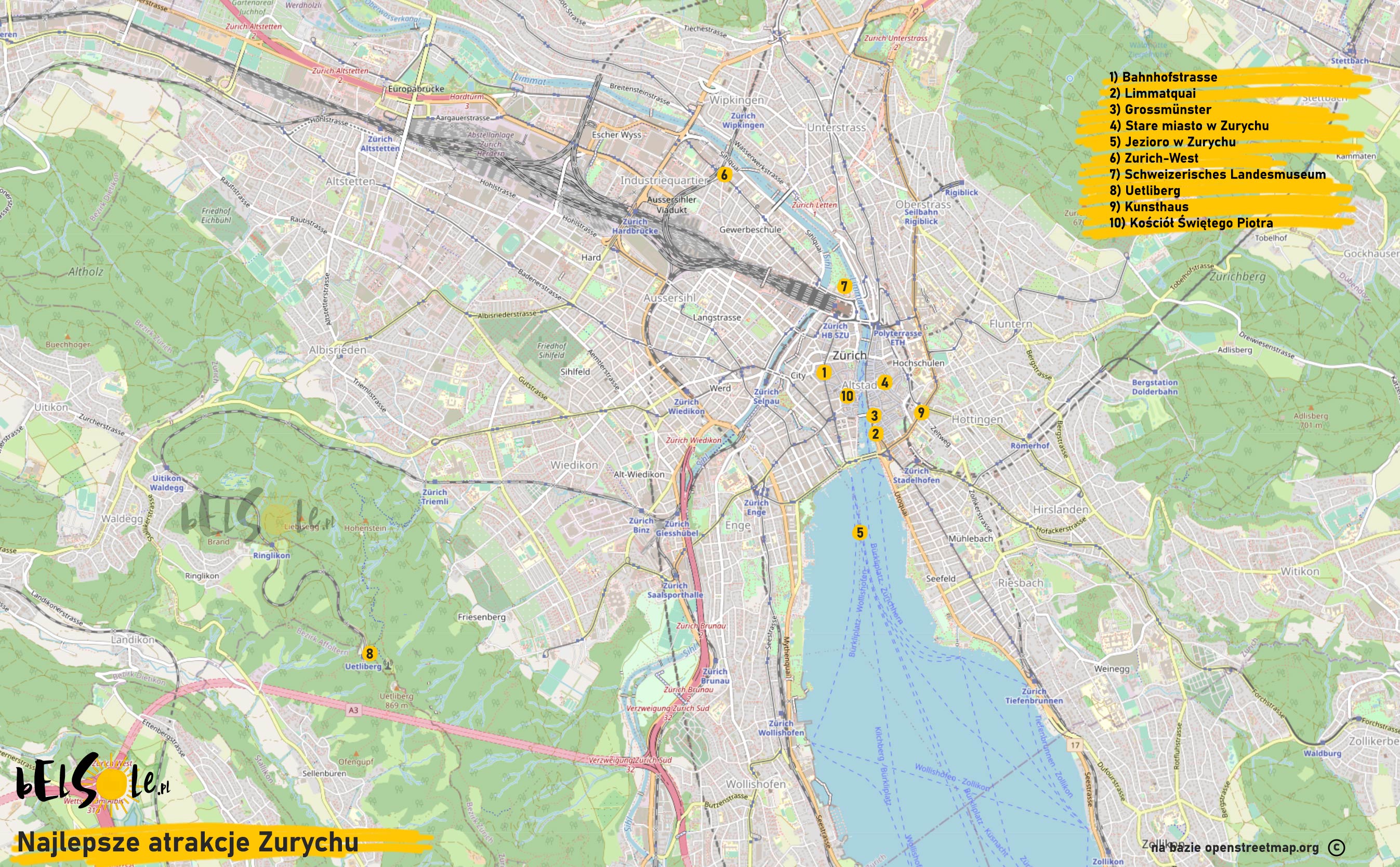The width and height of the screenshot is (1400, 867).
Task: Click yellow marker number 1 on Bahnhofstrasse
Action: (x=824, y=372)
